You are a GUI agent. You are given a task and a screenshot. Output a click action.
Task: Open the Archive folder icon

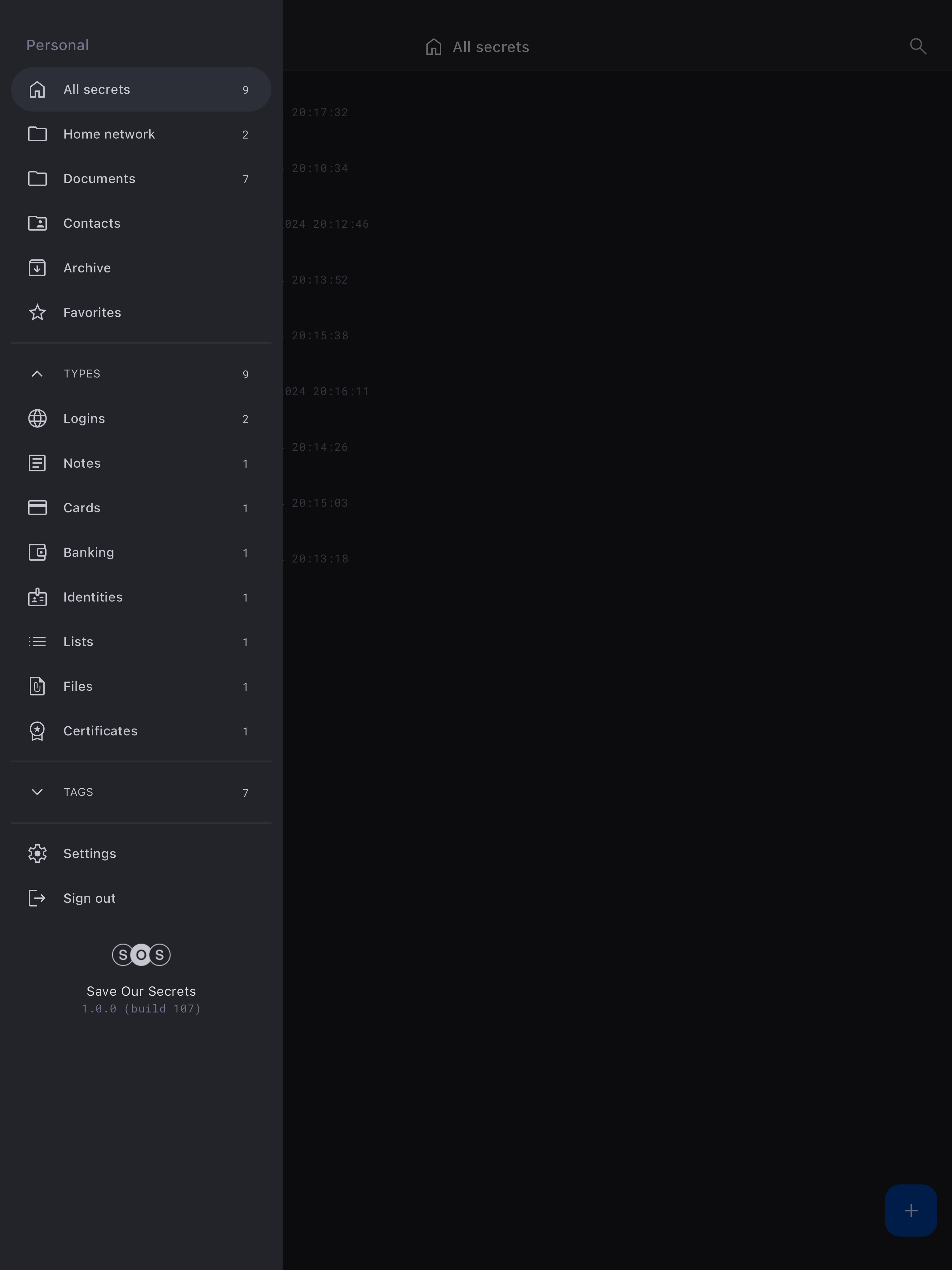[x=37, y=268]
